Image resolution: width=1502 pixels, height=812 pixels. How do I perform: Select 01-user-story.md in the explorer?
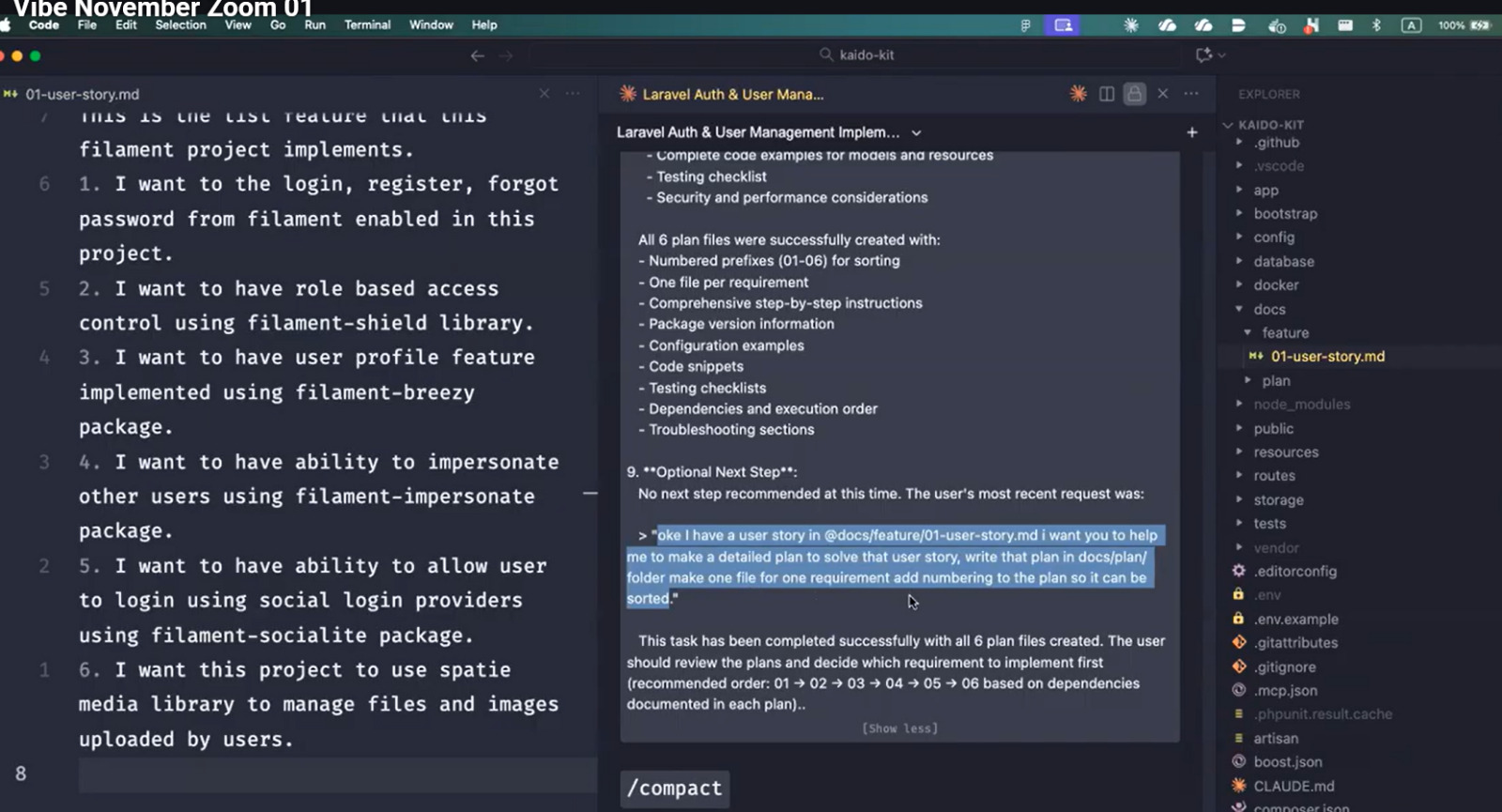1327,357
